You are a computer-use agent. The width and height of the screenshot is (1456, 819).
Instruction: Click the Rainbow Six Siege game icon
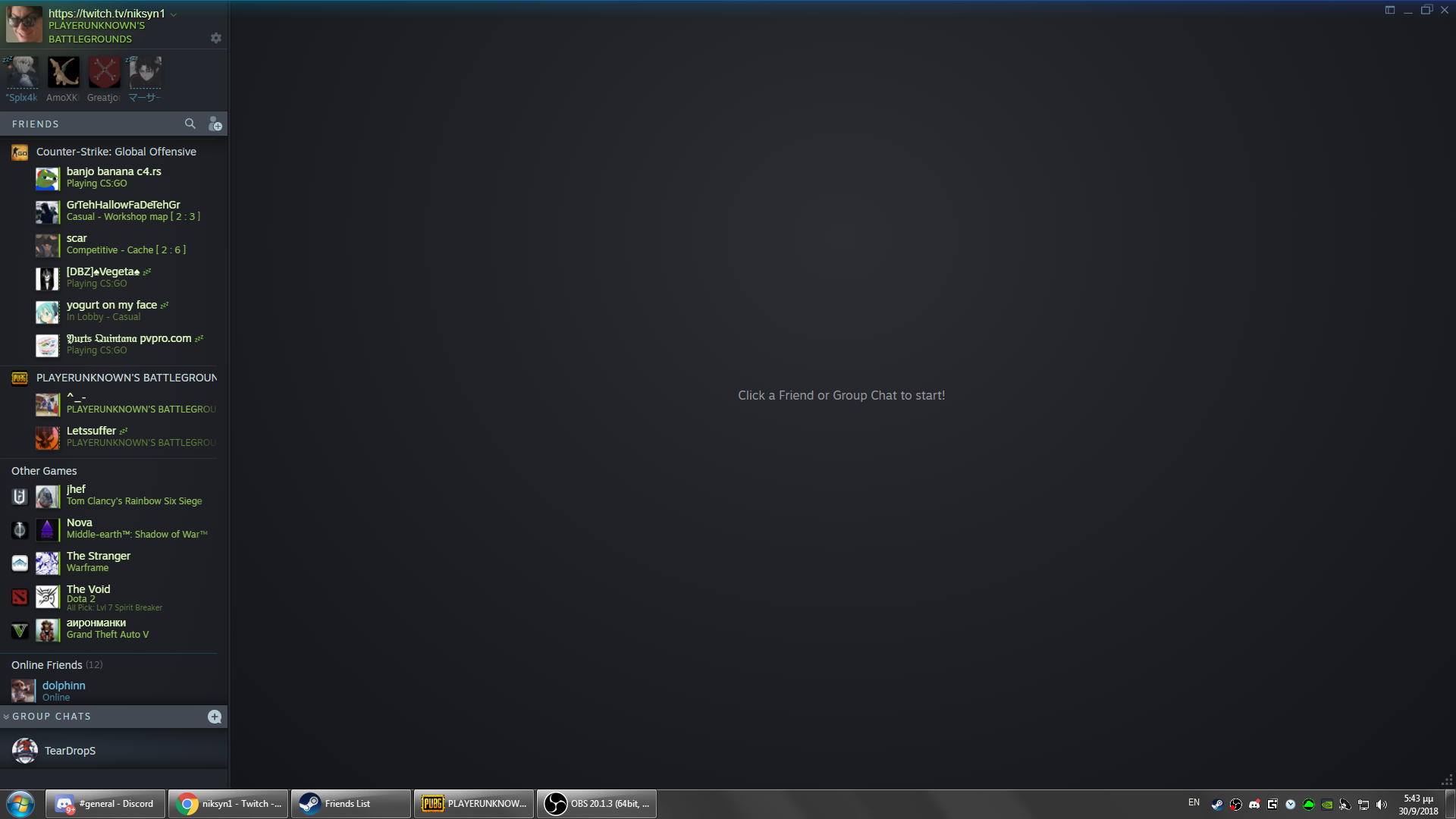(x=20, y=497)
